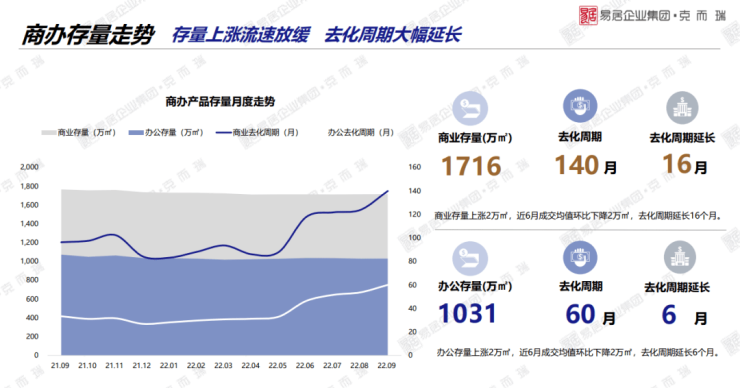The height and width of the screenshot is (388, 740).
Task: Click the 22.09 x-axis label
Action: (x=387, y=365)
